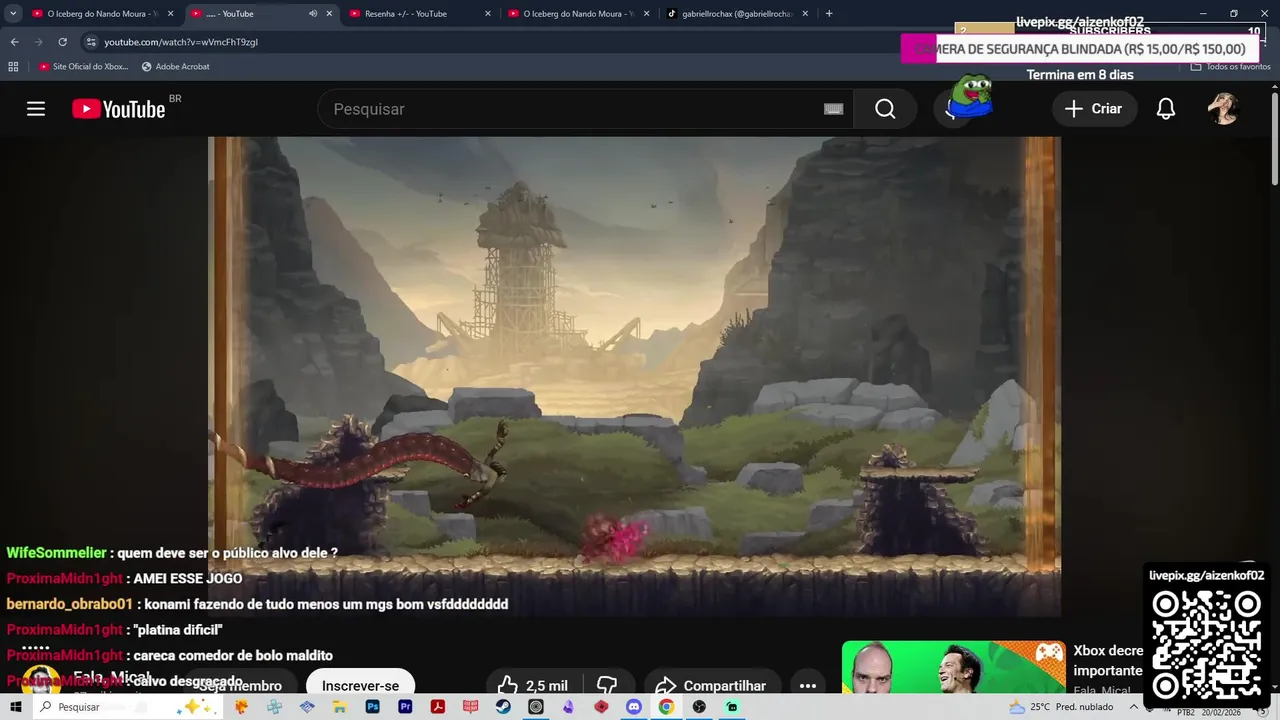Mute the playing YouTube tab audio icon
Image resolution: width=1280 pixels, height=720 pixels.
pyautogui.click(x=313, y=14)
